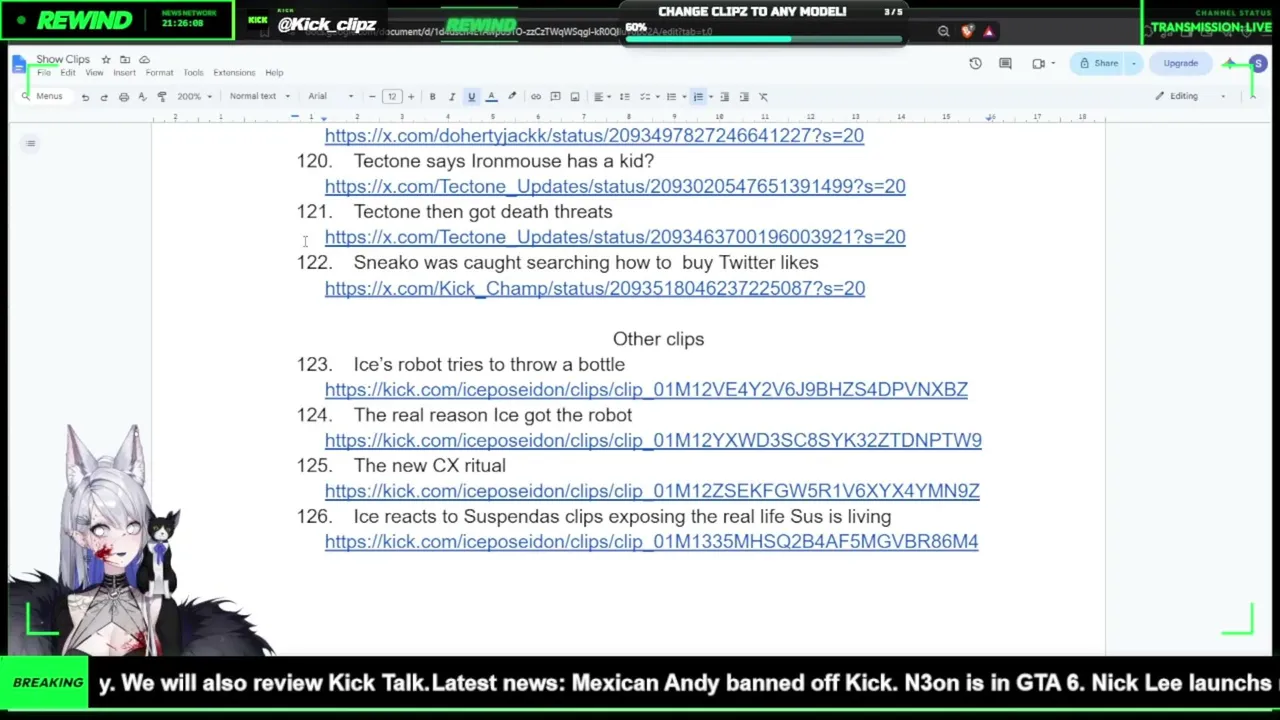Run spelling and grammar check
Screen dimensions: 1280x720
click(x=142, y=97)
